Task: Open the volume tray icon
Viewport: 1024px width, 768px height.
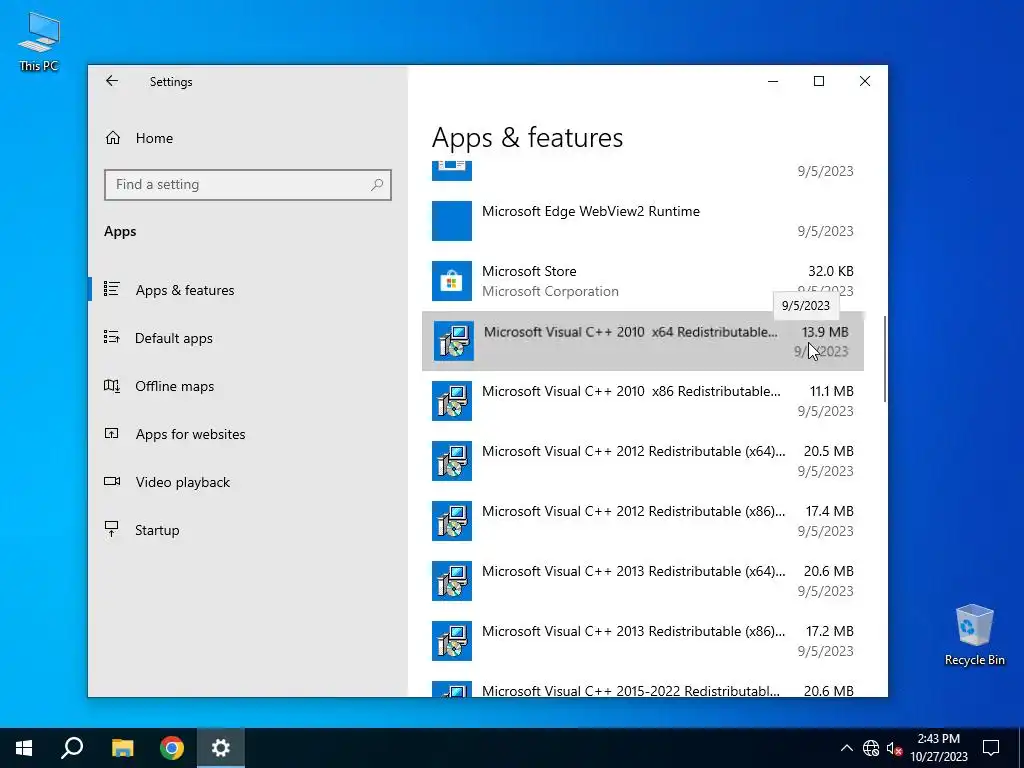Action: coord(895,748)
